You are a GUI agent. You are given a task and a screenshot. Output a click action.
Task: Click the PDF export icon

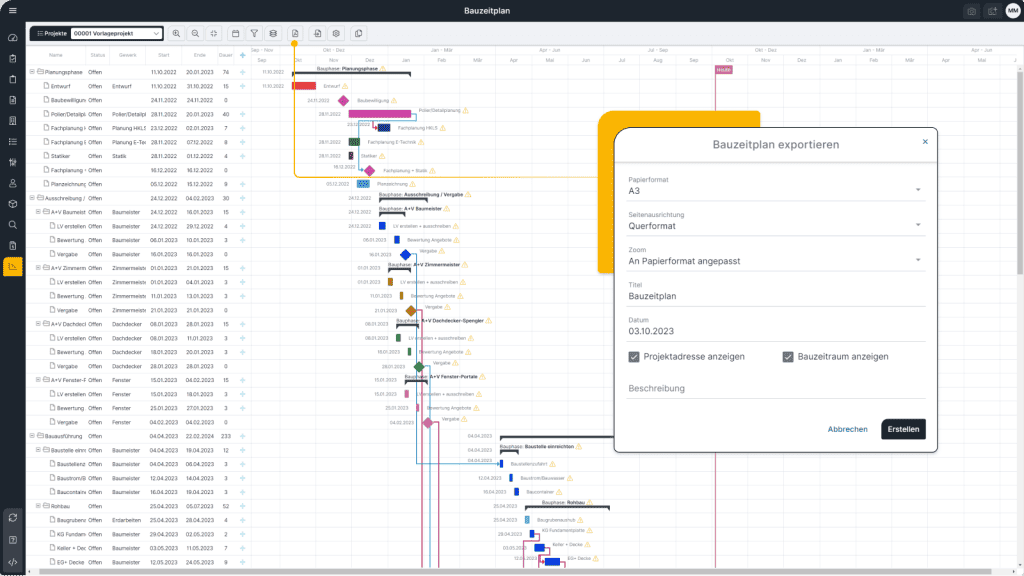(x=296, y=33)
